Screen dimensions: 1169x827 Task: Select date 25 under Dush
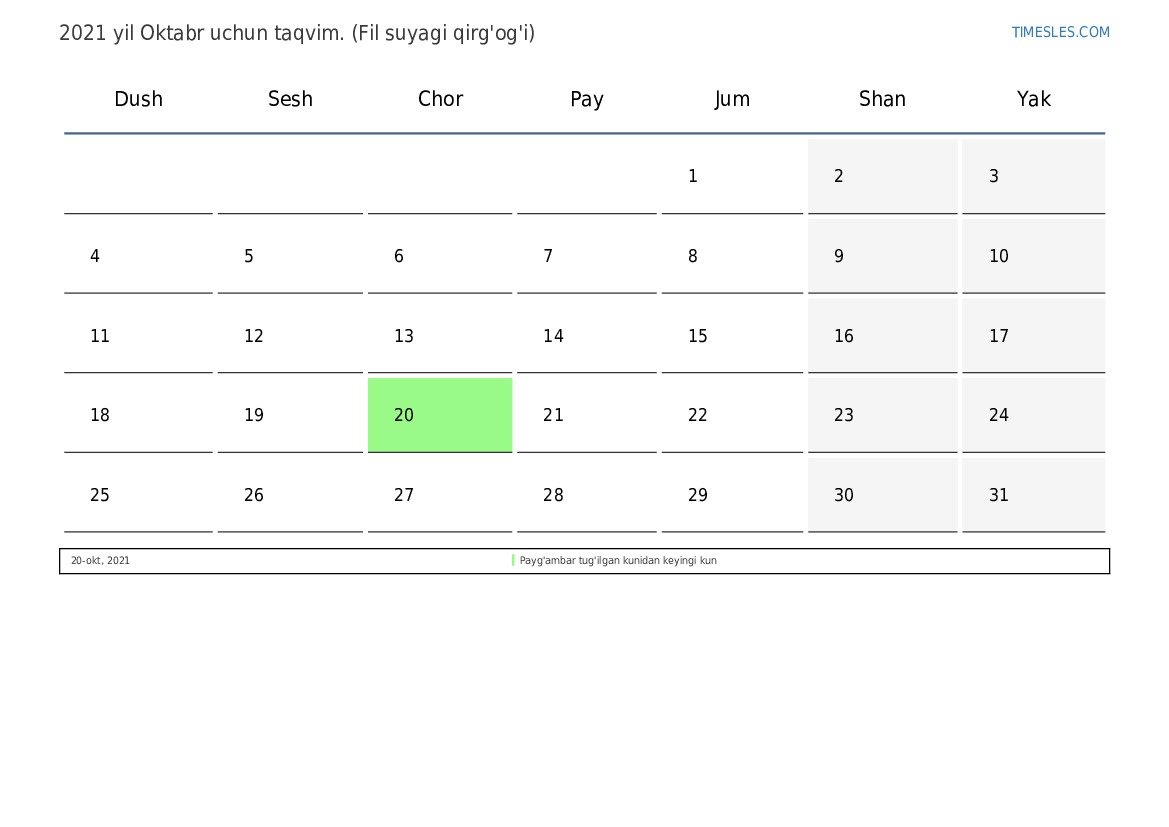pos(138,494)
